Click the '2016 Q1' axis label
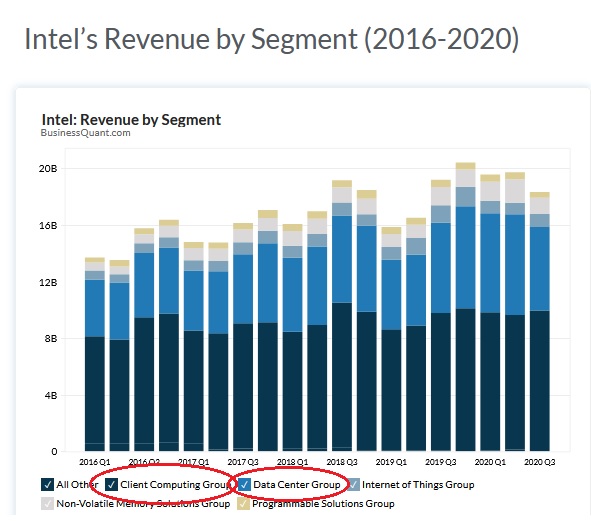The image size is (591, 521). pyautogui.click(x=95, y=462)
